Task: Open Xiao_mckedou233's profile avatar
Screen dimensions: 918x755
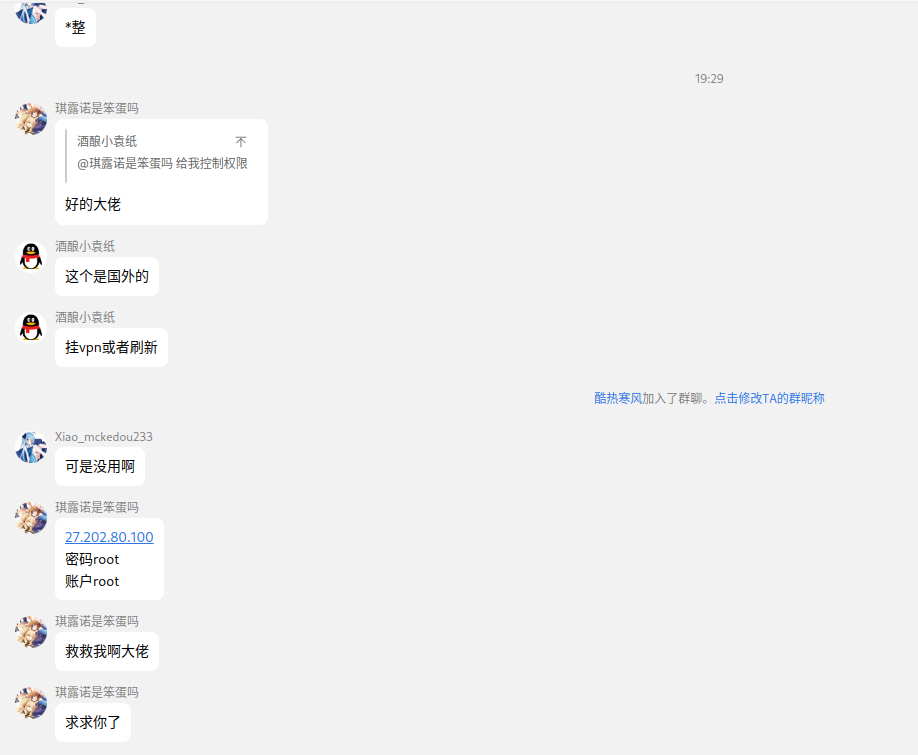Action: tap(31, 447)
